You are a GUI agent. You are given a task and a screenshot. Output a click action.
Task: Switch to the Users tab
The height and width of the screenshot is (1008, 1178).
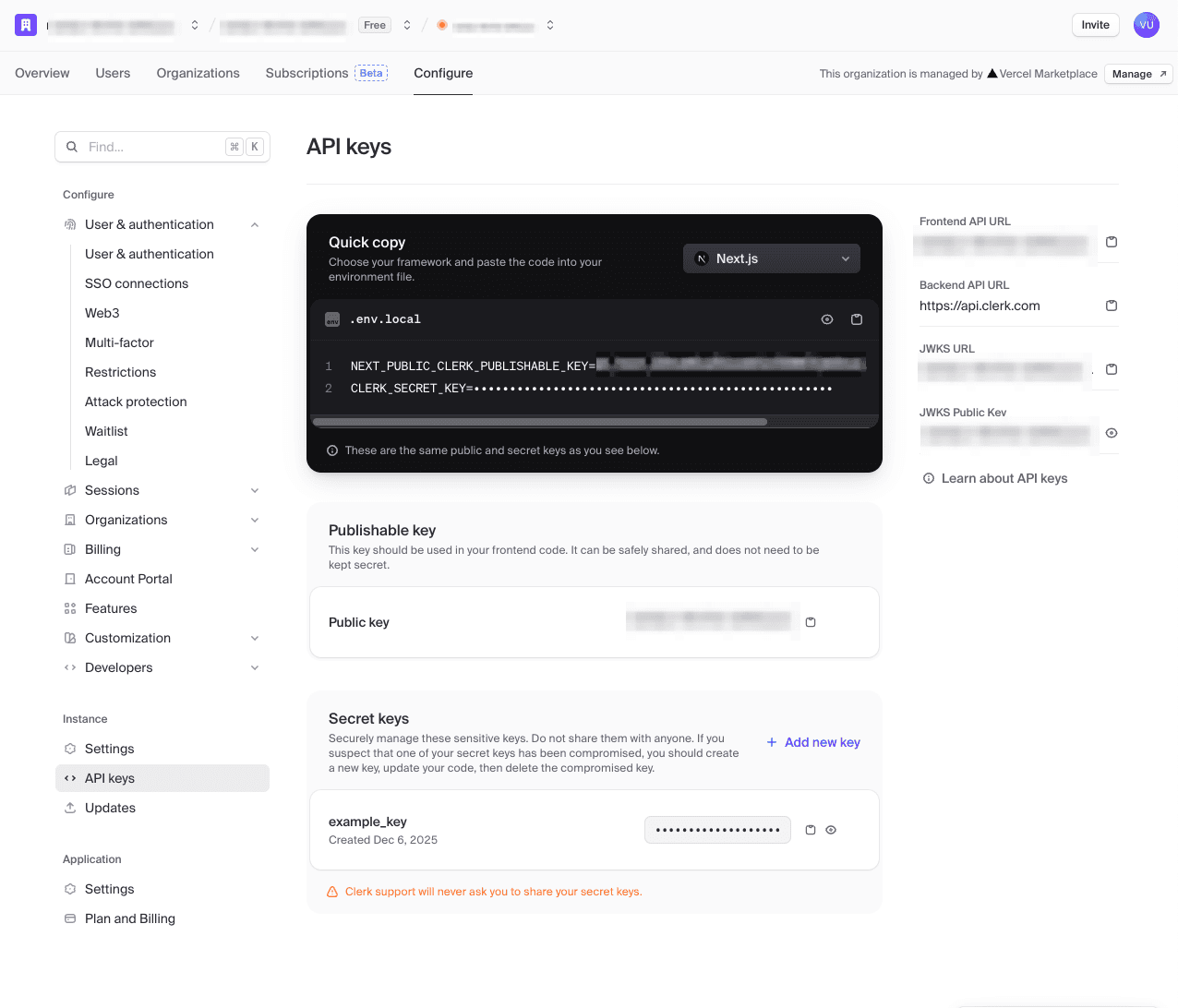[113, 73]
